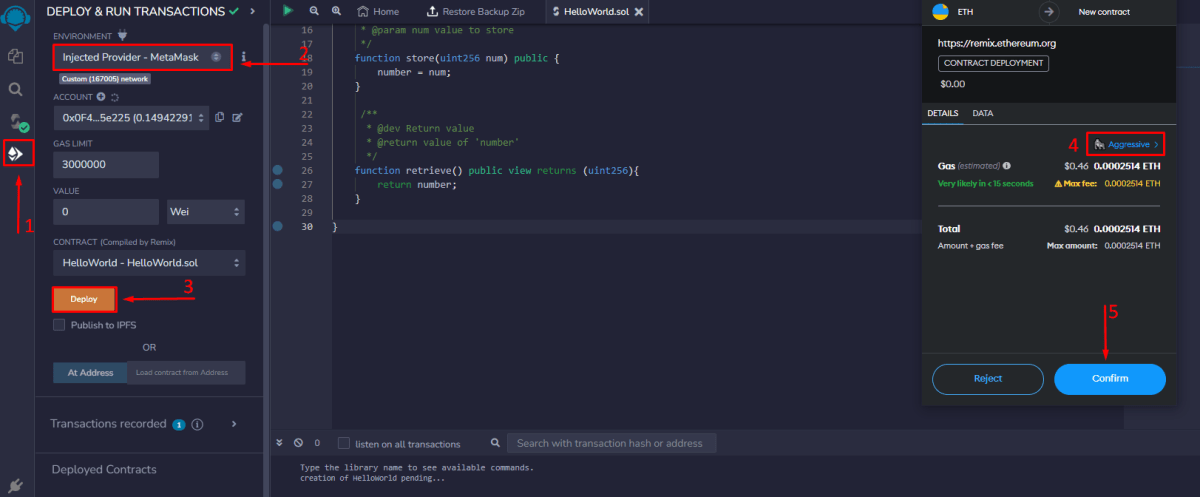Open the file search sidebar icon
Viewport: 1200px width, 497px height.
coord(15,89)
